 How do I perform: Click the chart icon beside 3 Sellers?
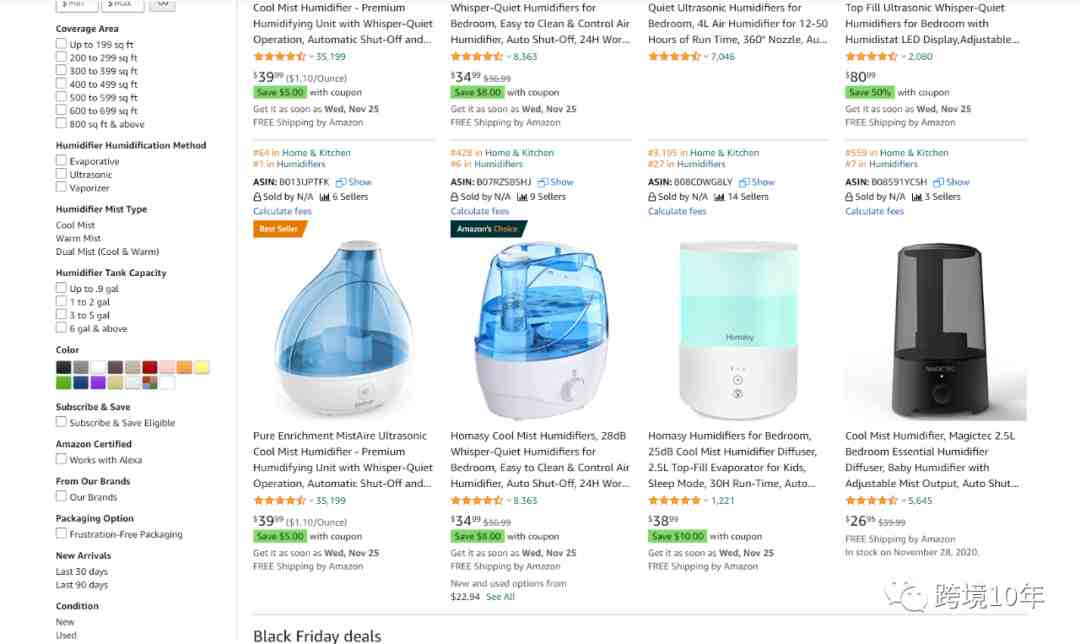click(917, 197)
